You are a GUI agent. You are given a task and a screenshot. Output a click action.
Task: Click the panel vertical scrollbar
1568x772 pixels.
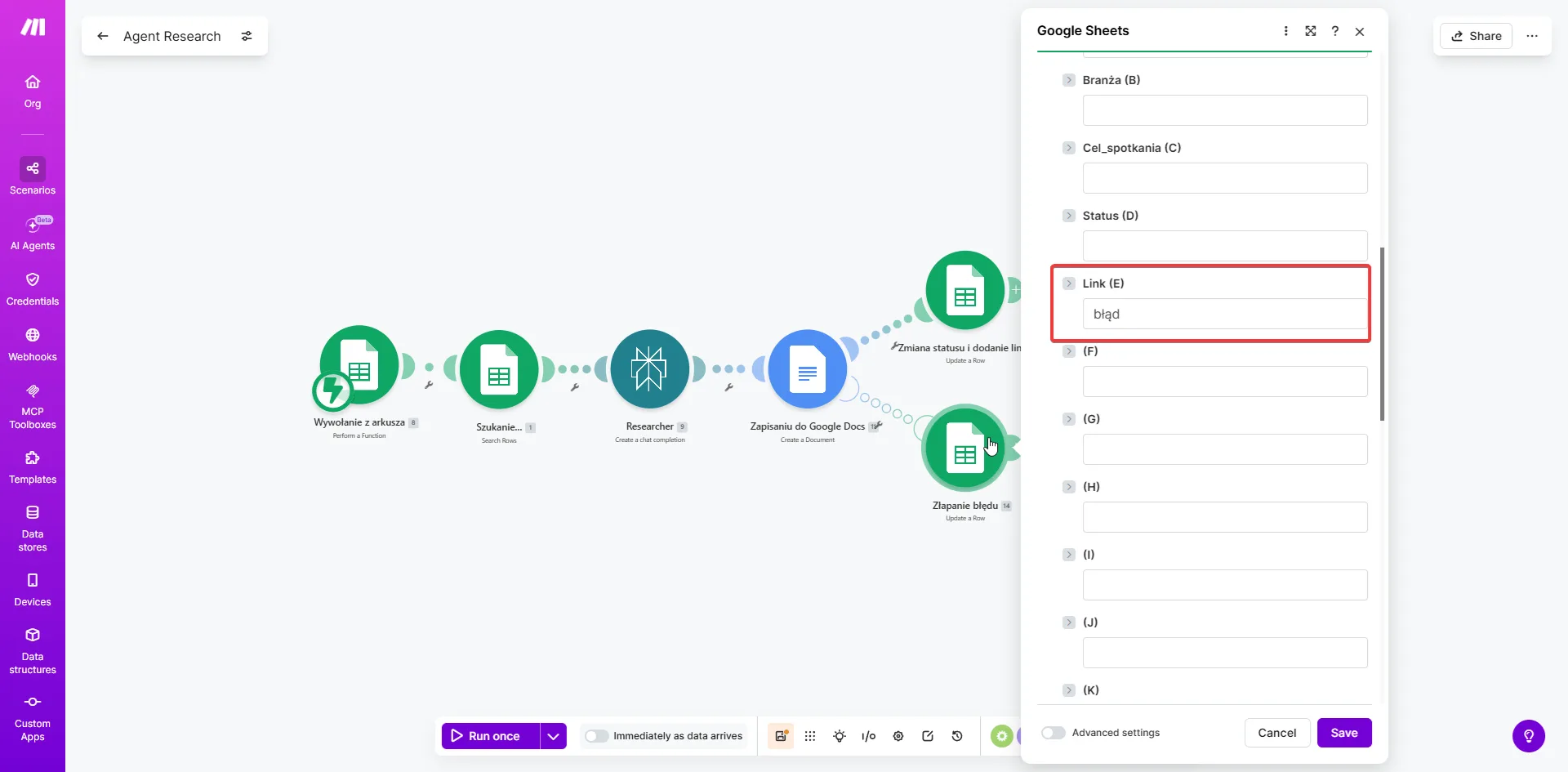click(1382, 334)
